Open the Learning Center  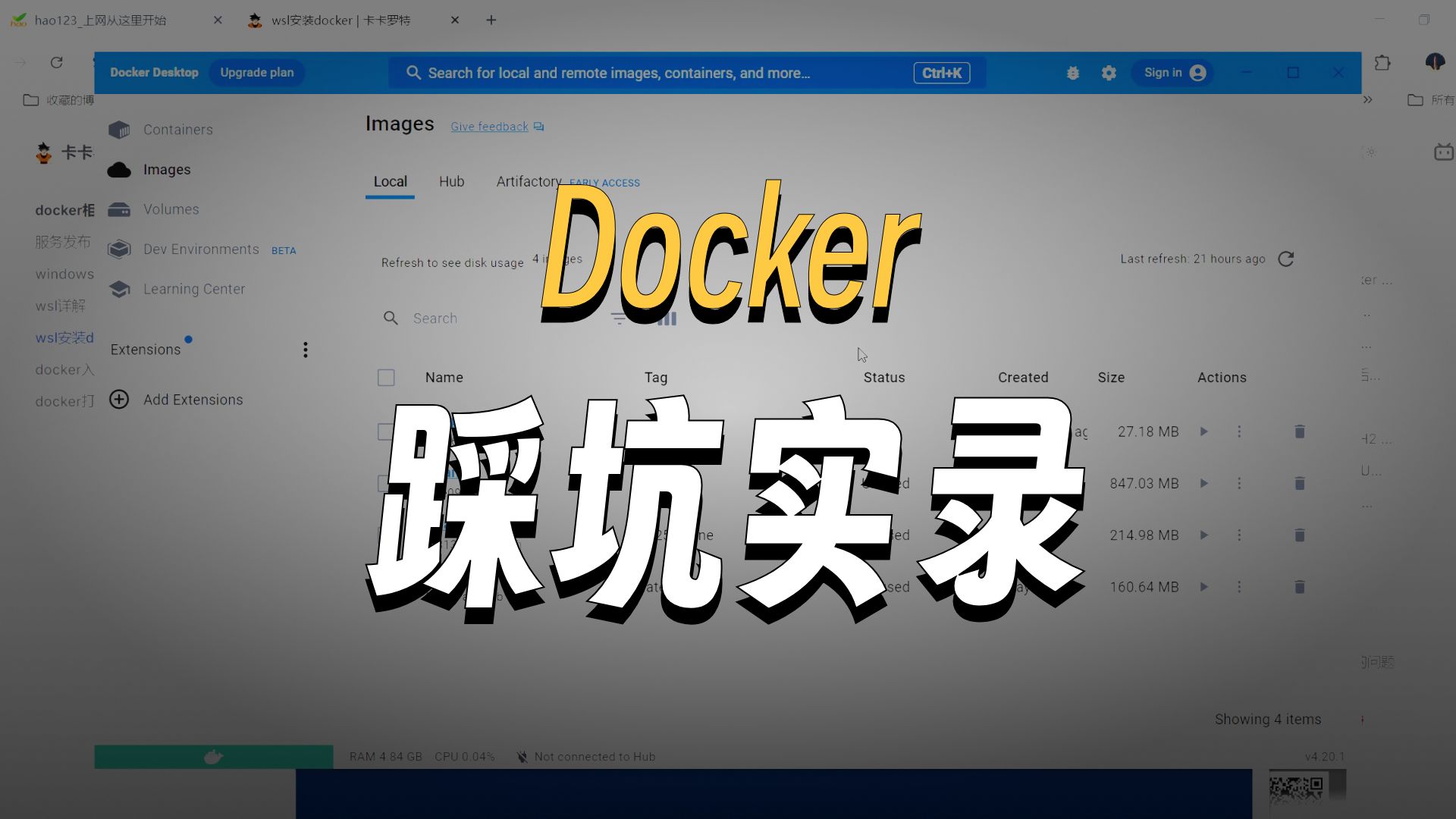[193, 289]
